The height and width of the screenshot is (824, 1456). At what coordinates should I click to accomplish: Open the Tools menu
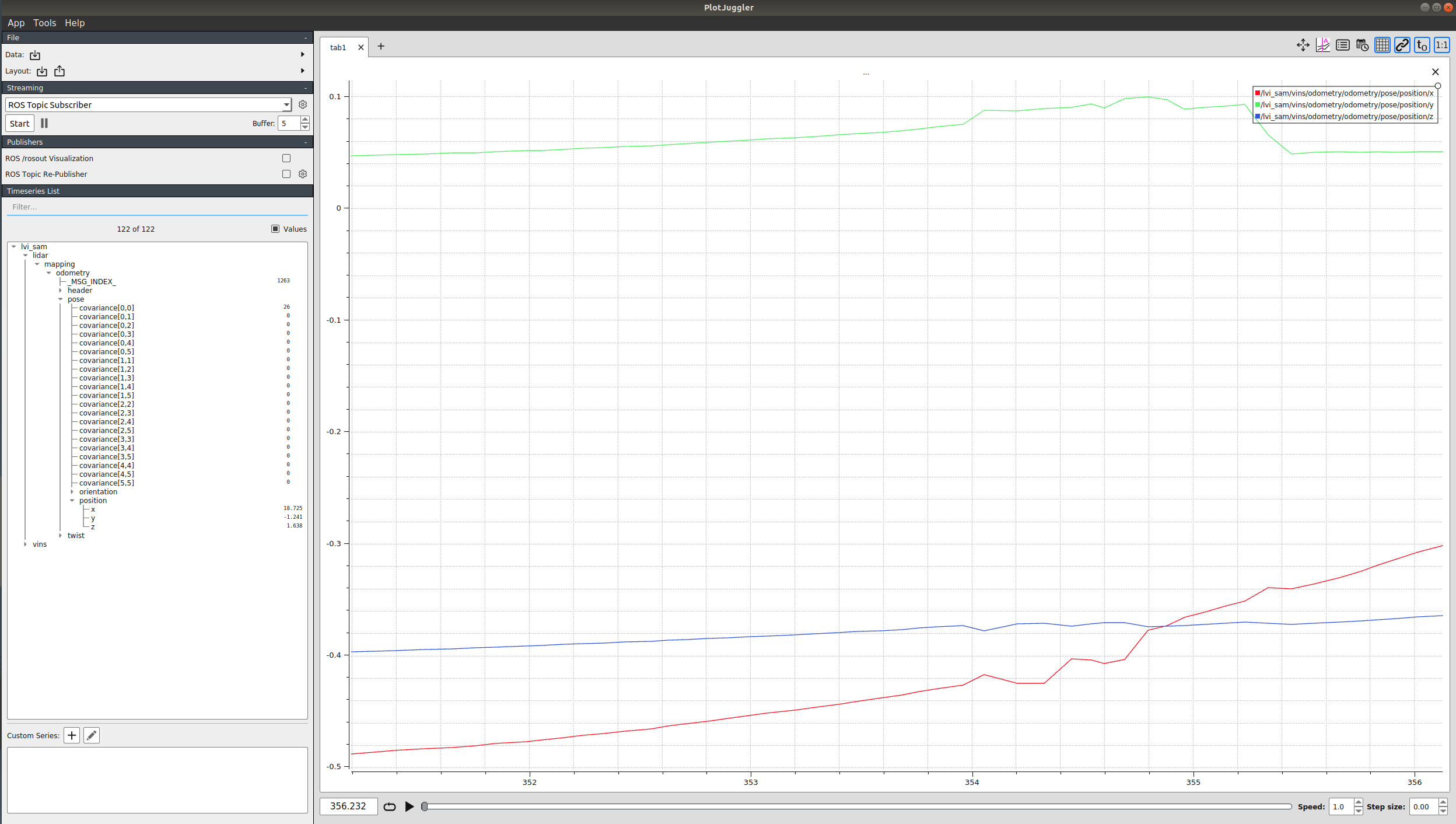pos(45,23)
